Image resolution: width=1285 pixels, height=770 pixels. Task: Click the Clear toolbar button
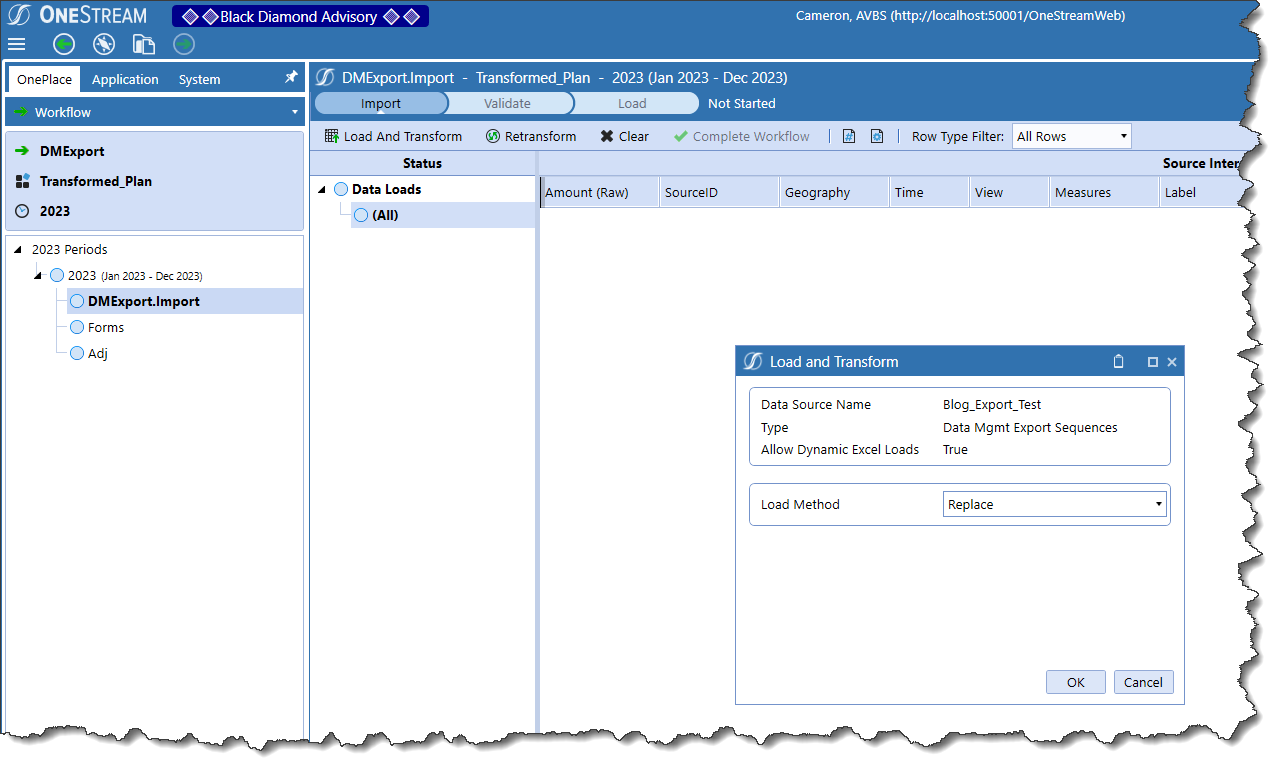[x=624, y=136]
